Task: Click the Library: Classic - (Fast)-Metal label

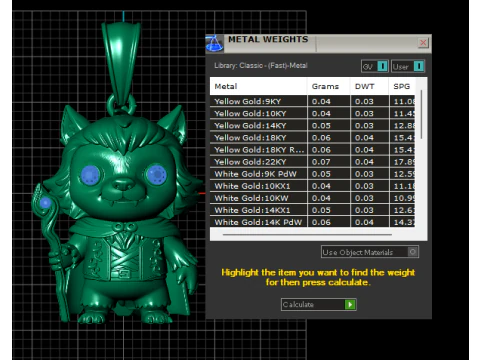Action: click(261, 65)
